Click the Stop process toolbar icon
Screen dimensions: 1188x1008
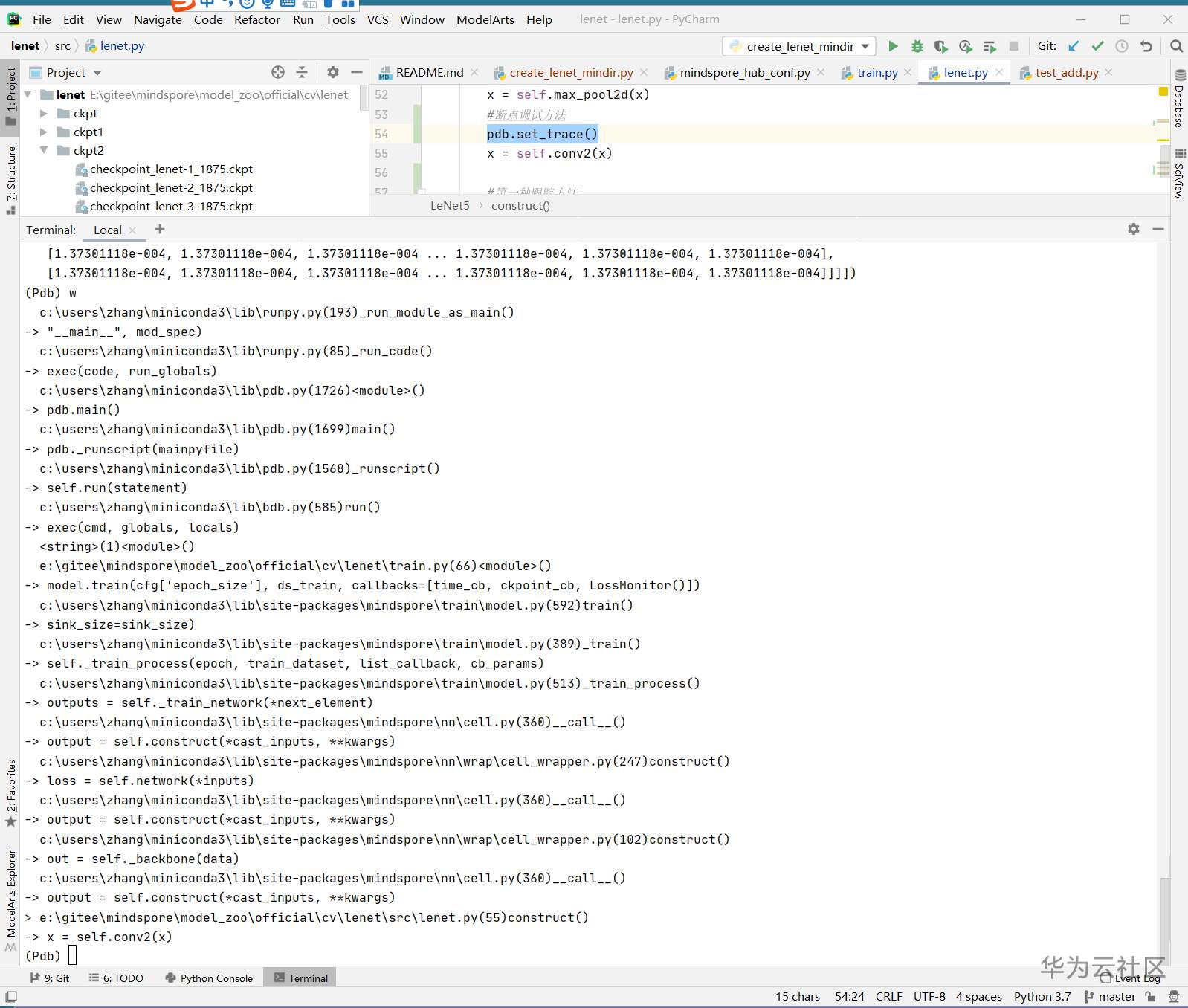coord(1014,46)
